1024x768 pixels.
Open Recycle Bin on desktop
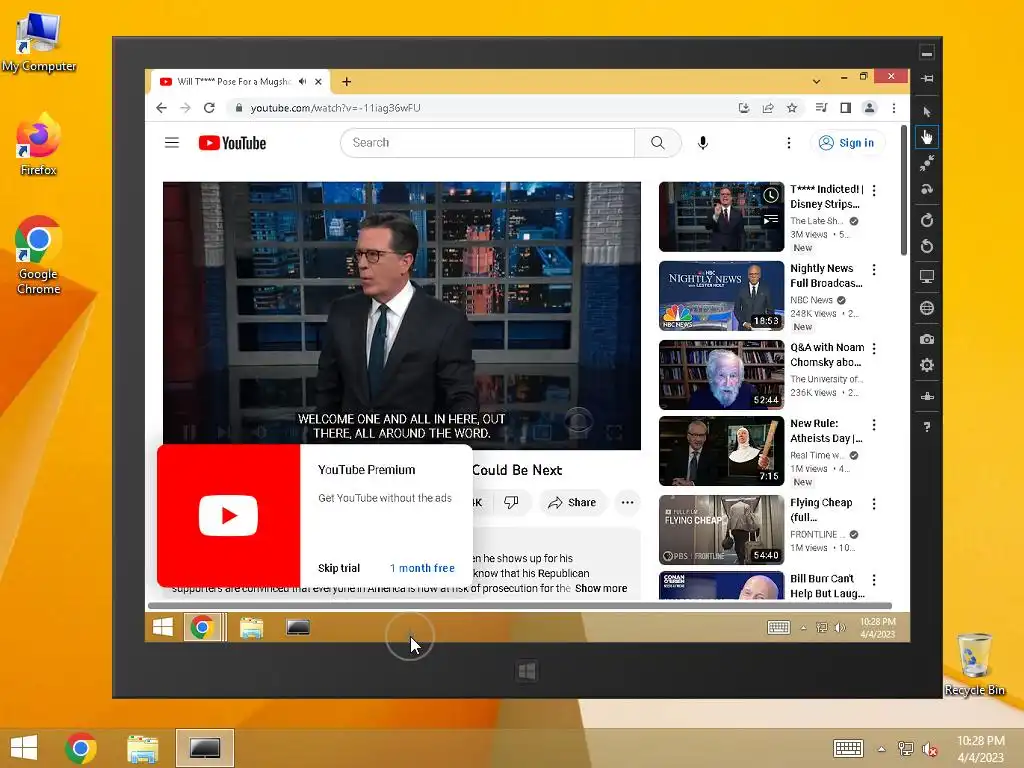tap(974, 664)
